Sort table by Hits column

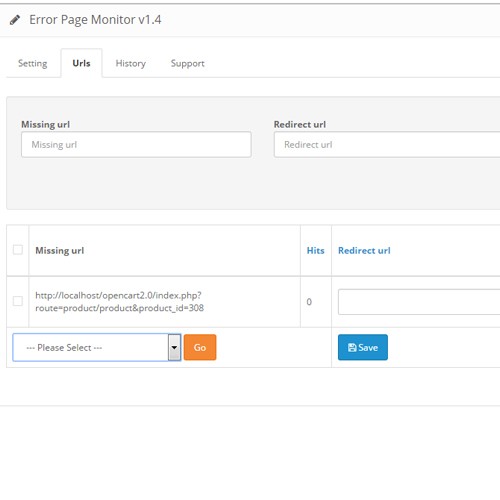(x=315, y=251)
